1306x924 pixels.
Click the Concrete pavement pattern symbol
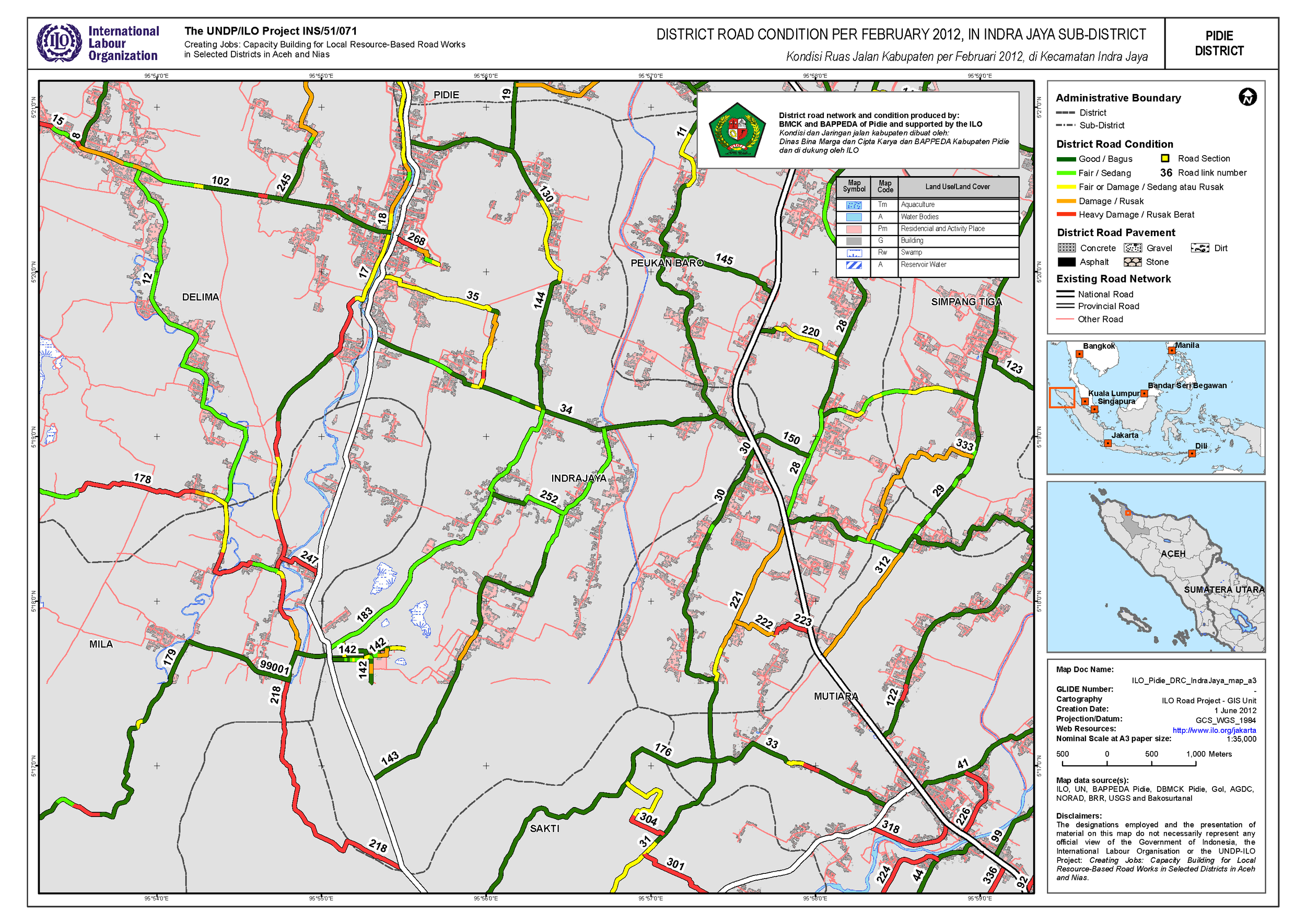pos(1066,248)
